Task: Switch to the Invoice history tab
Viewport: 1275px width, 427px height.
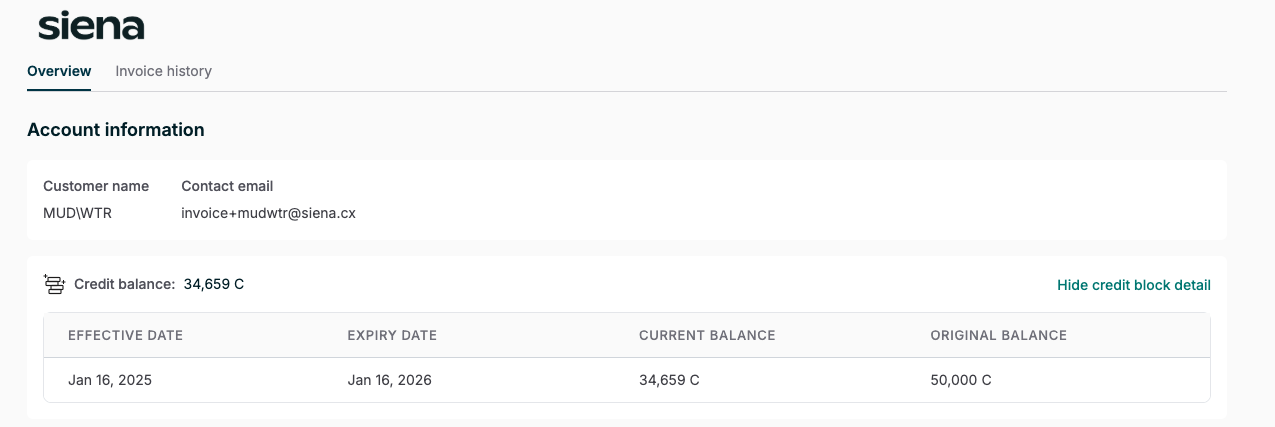Action: 163,71
